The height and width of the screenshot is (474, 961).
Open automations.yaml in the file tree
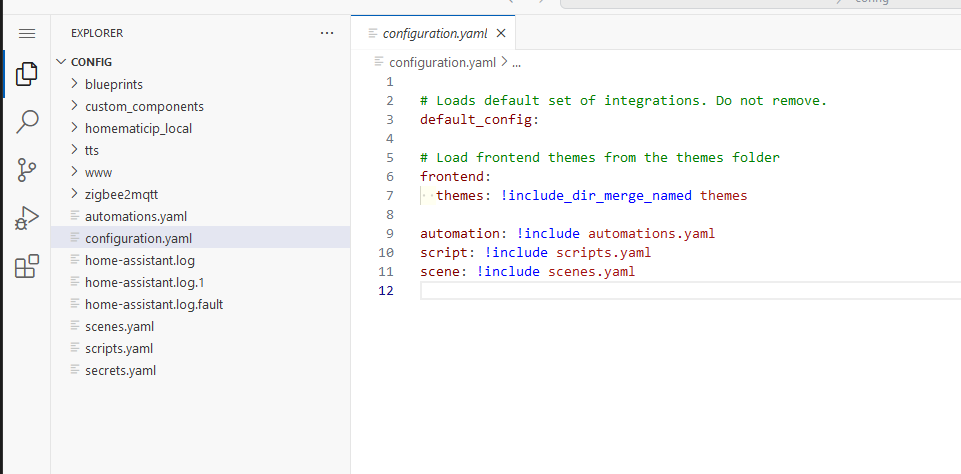135,216
